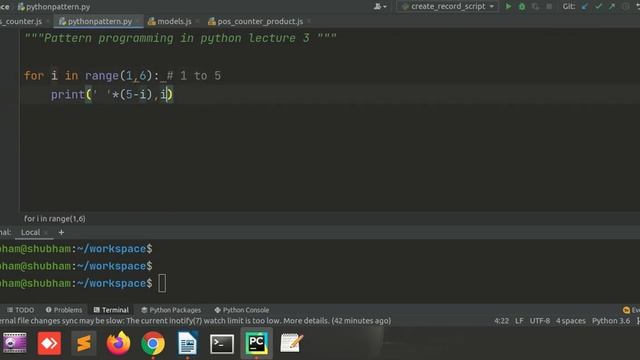This screenshot has width=640, height=360.
Task: Place cursor in the print statement line
Action: pyautogui.click(x=112, y=95)
